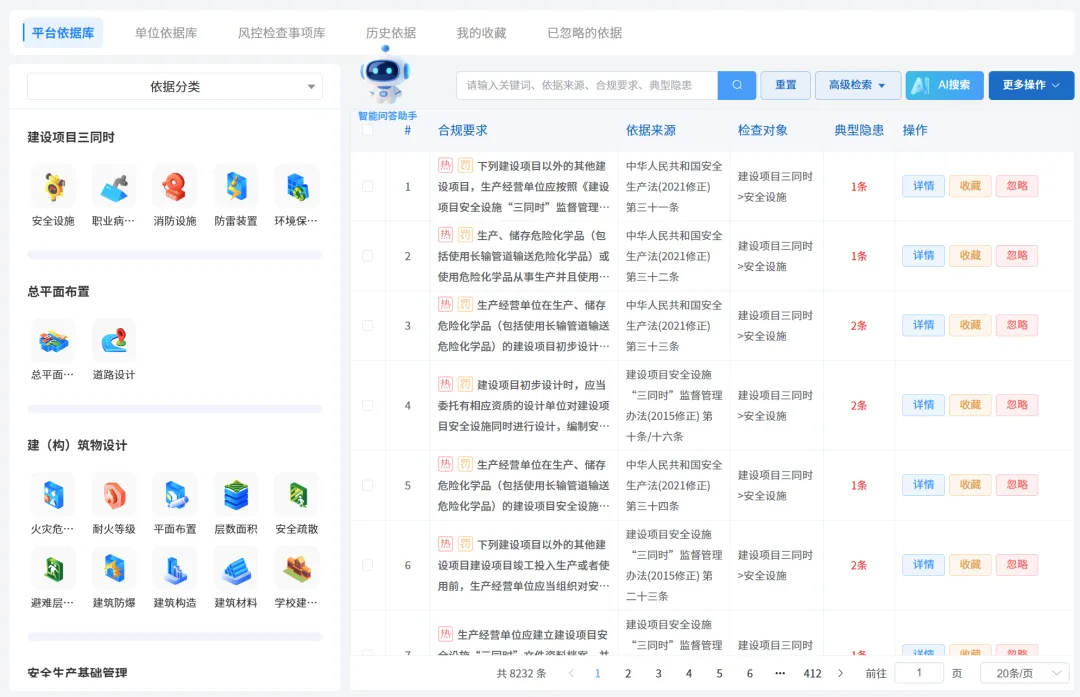Viewport: 1080px width, 697px height.
Task: Go to the next page arrow
Action: pos(840,673)
